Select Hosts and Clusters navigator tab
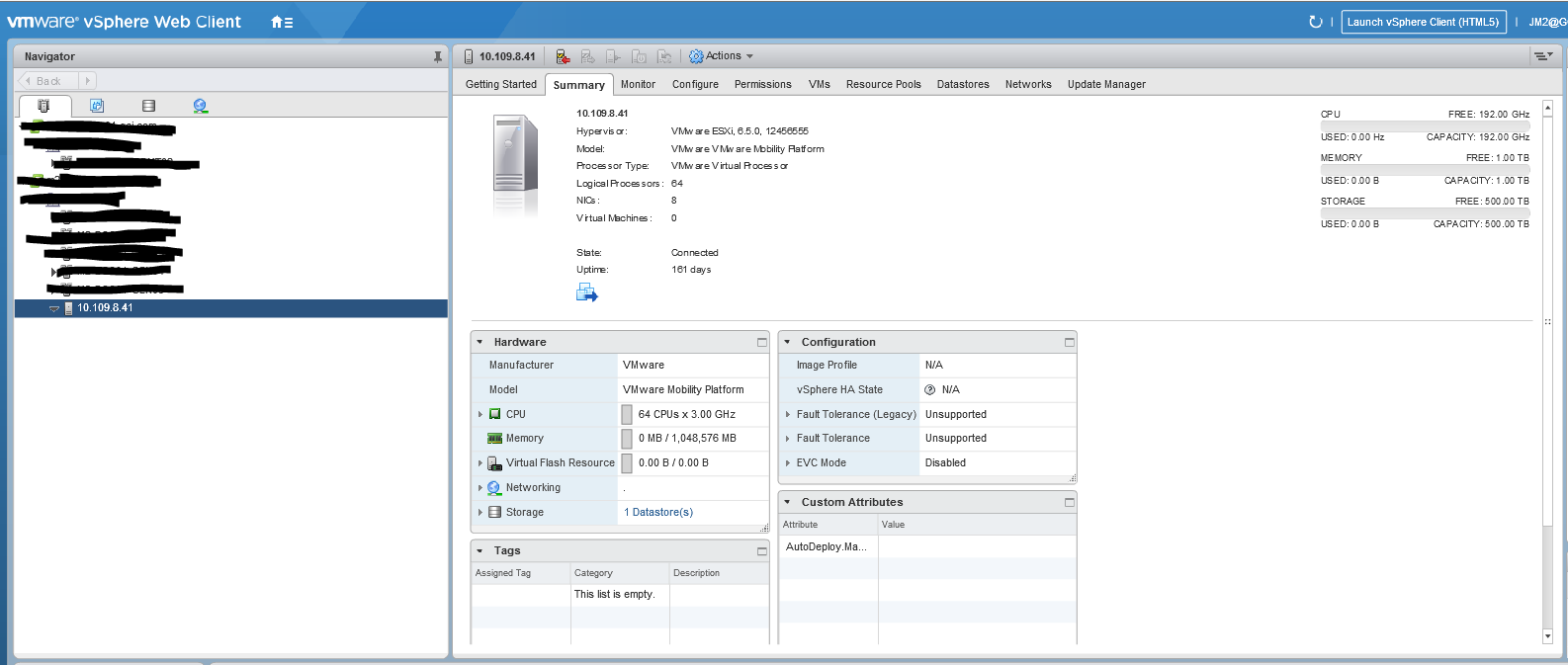This screenshot has height=665, width=1568. 44,106
